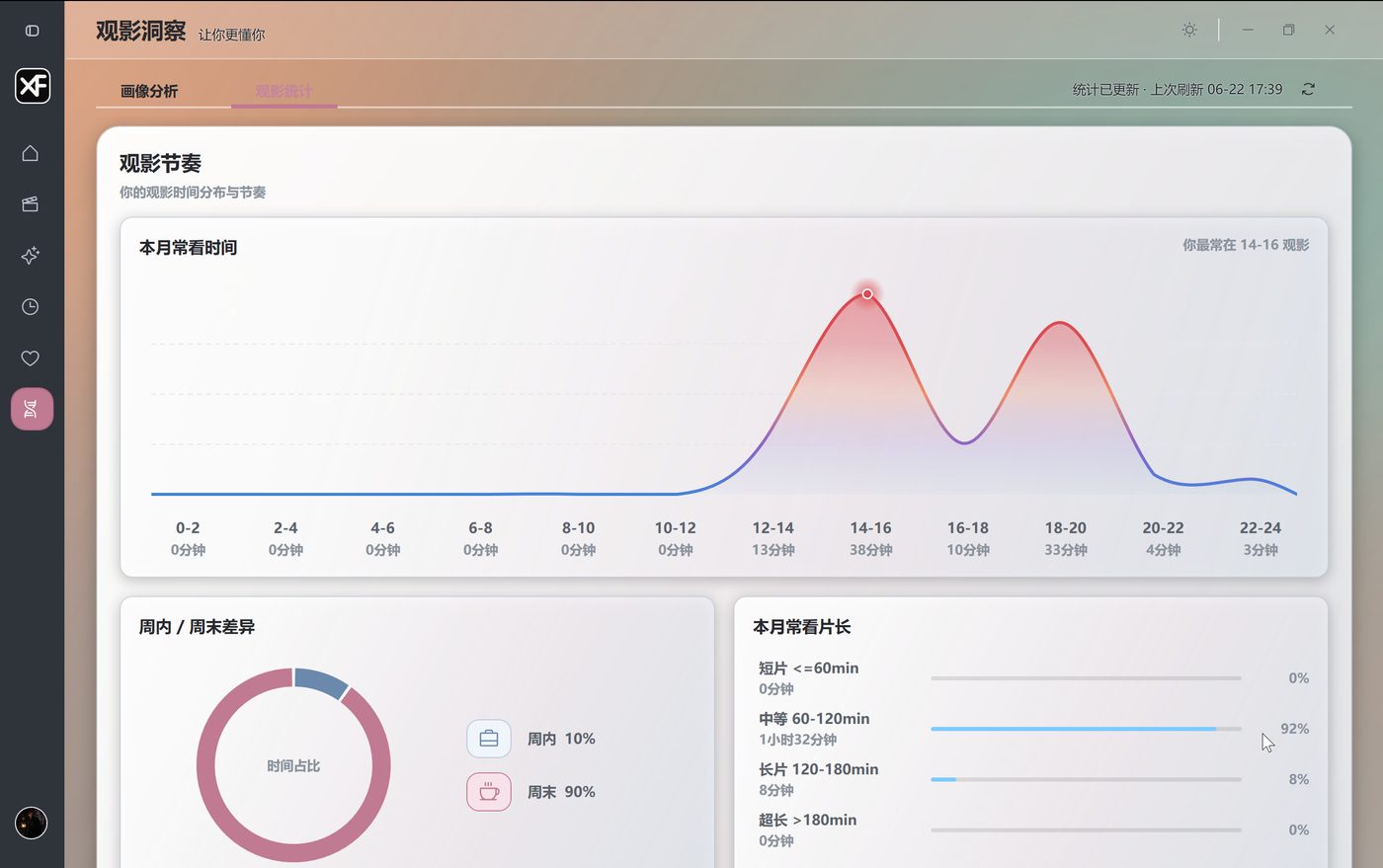This screenshot has width=1383, height=868.
Task: Click the 3分钟 value
Action: coord(1261,550)
